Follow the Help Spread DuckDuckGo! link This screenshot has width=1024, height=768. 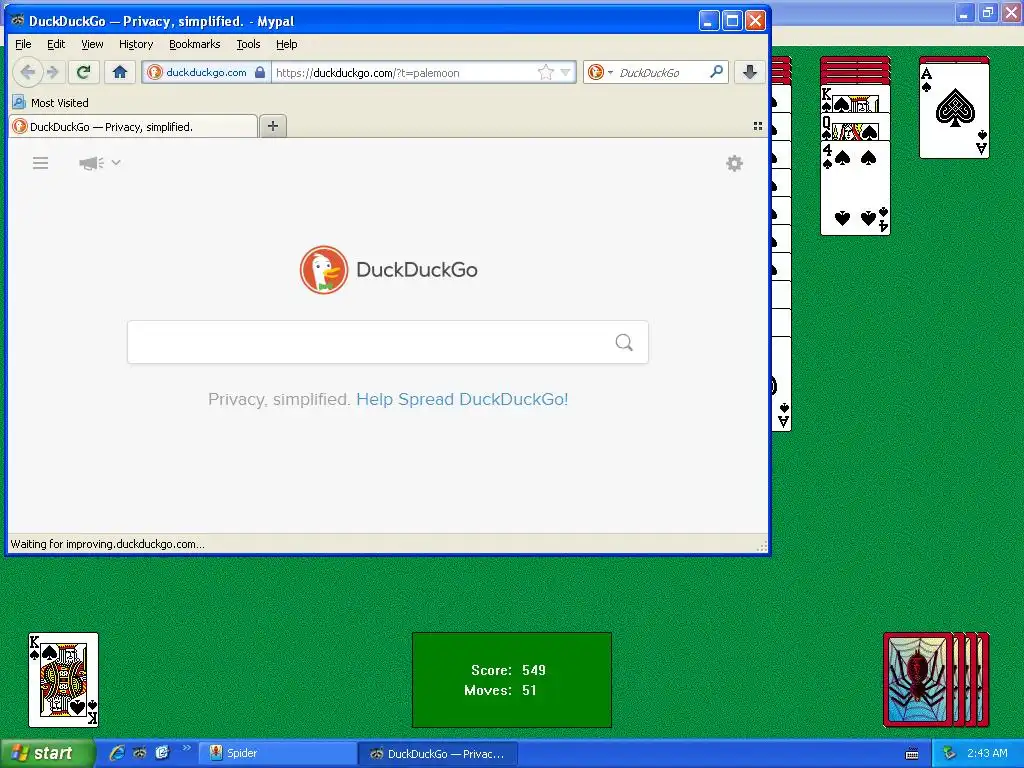pyautogui.click(x=462, y=399)
